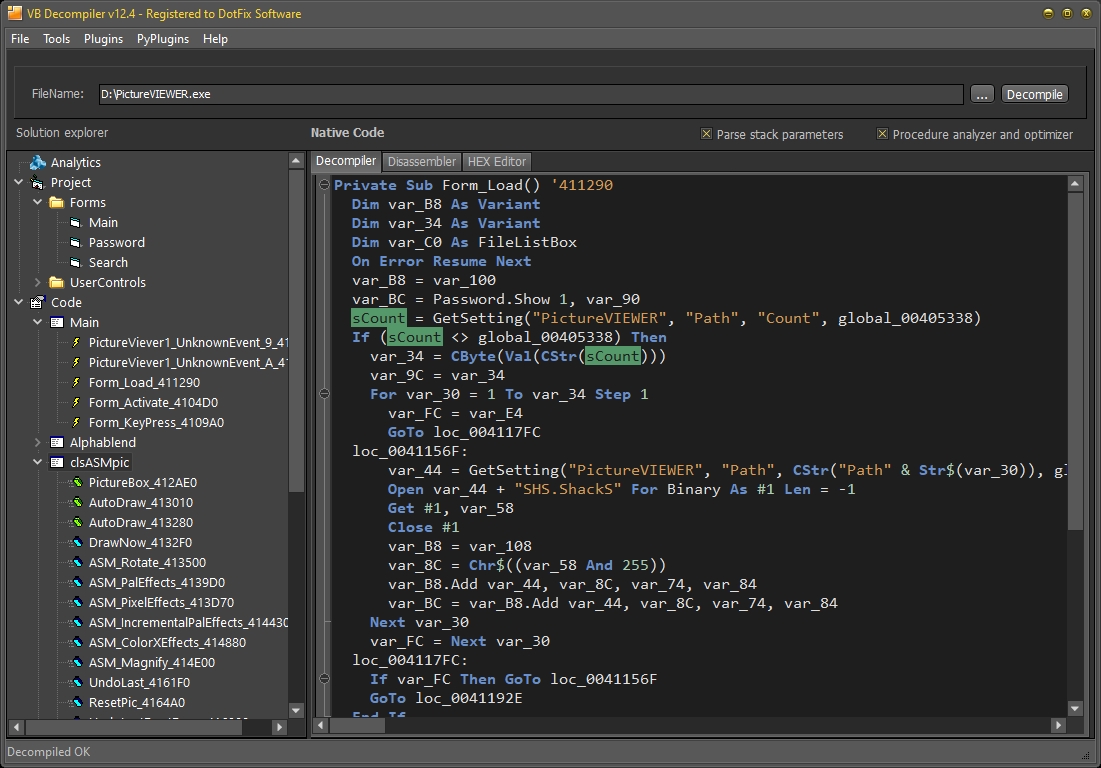The image size is (1101, 768).
Task: Click the Password form icon
Action: coord(76,242)
